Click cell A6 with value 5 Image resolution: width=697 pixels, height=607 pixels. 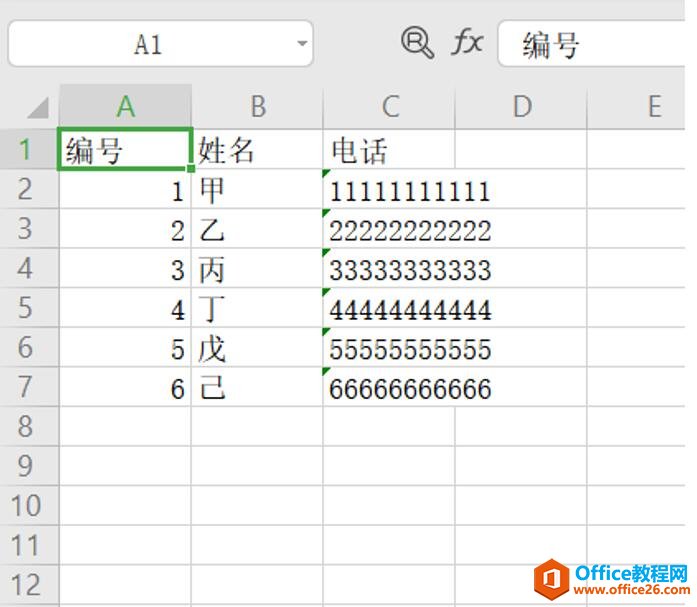(125, 347)
